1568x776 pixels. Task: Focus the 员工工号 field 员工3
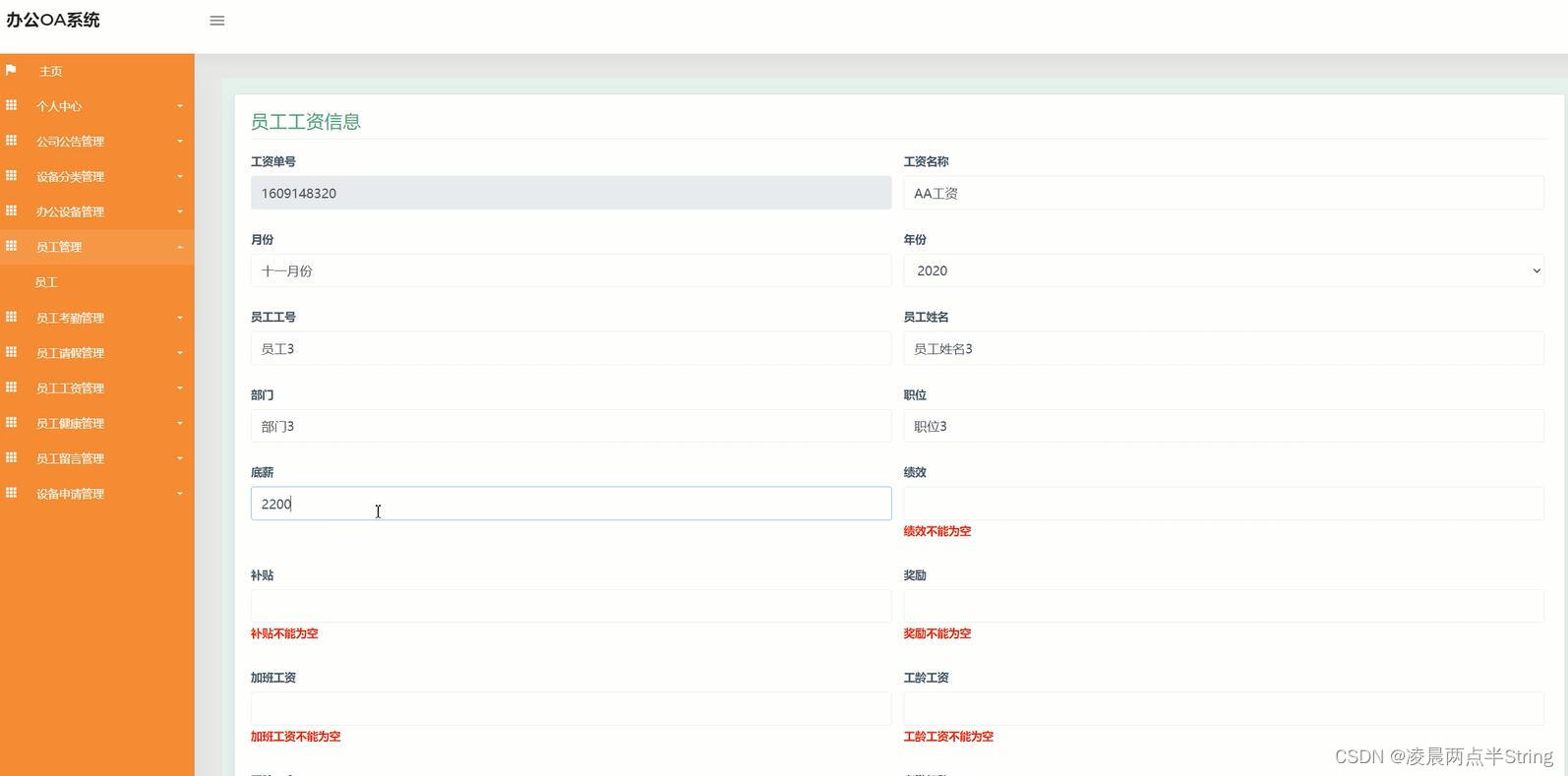pyautogui.click(x=571, y=348)
